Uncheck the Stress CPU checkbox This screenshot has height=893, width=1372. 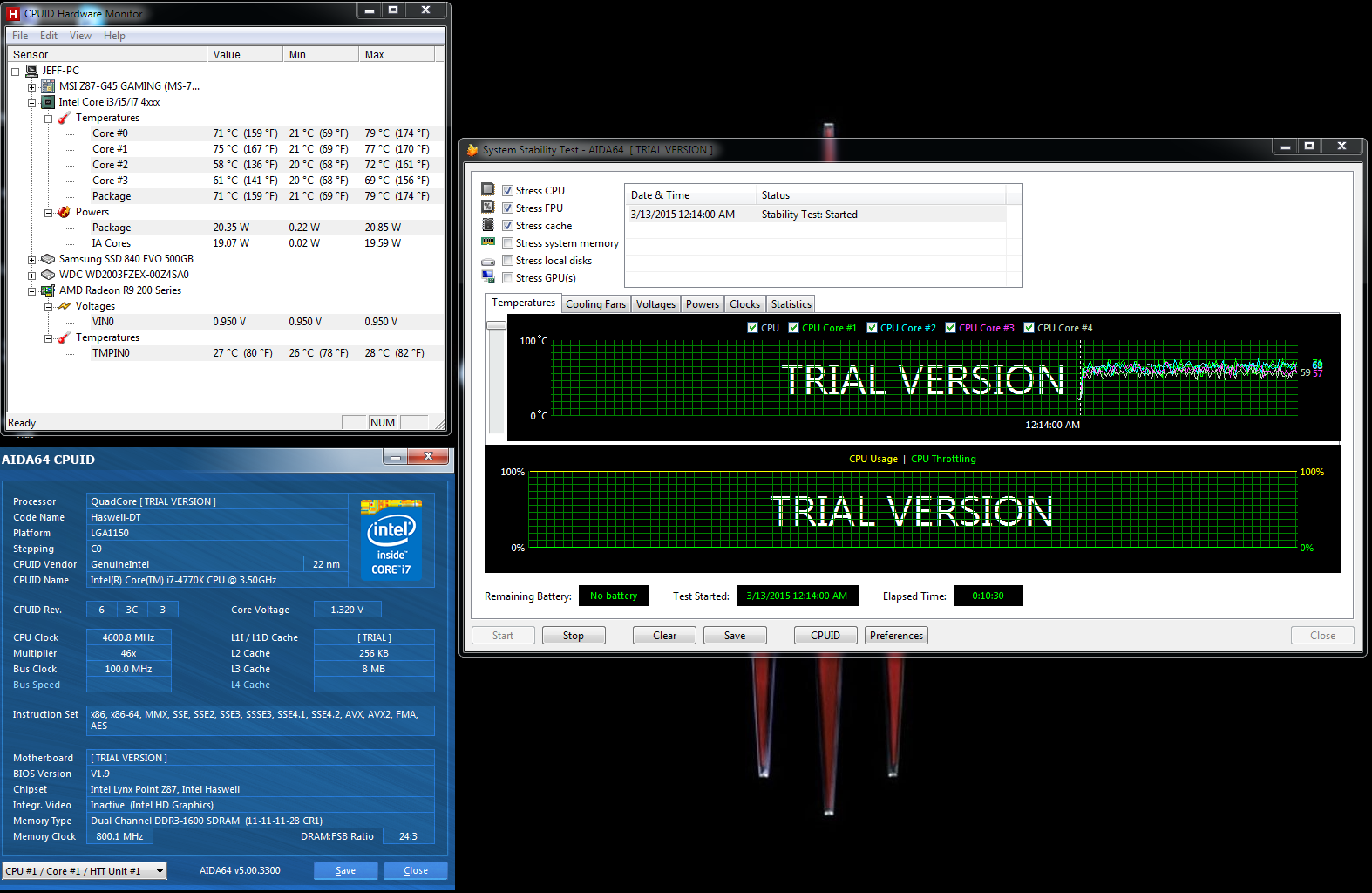(508, 191)
